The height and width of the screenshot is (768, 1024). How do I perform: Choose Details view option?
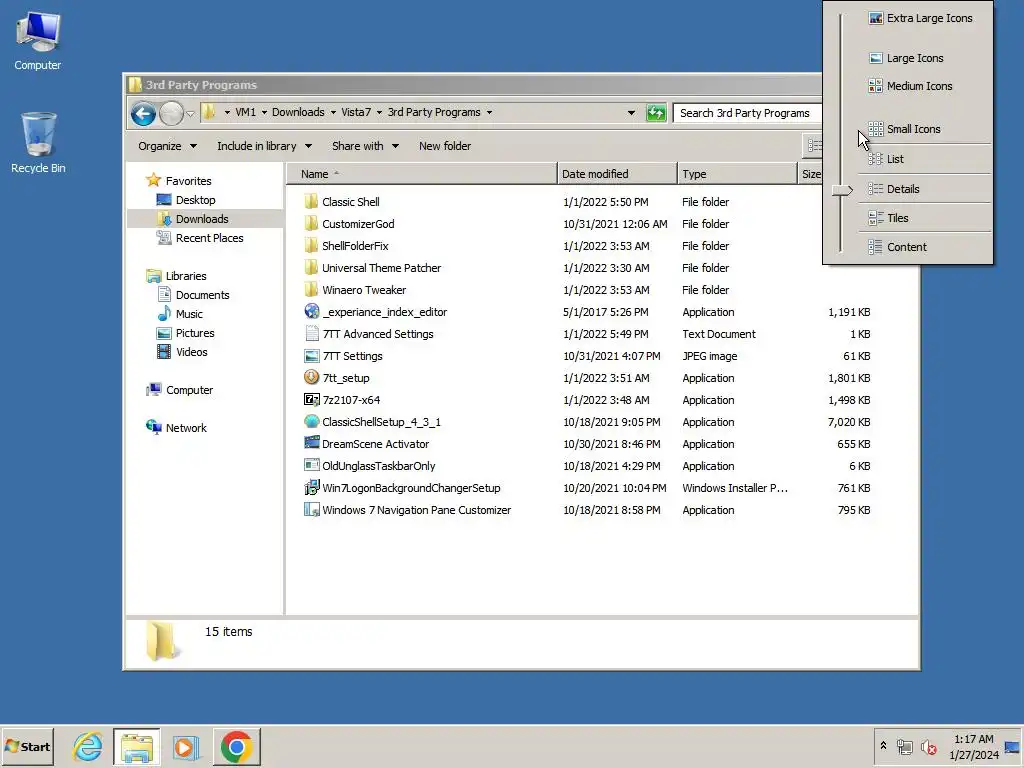pos(894,189)
